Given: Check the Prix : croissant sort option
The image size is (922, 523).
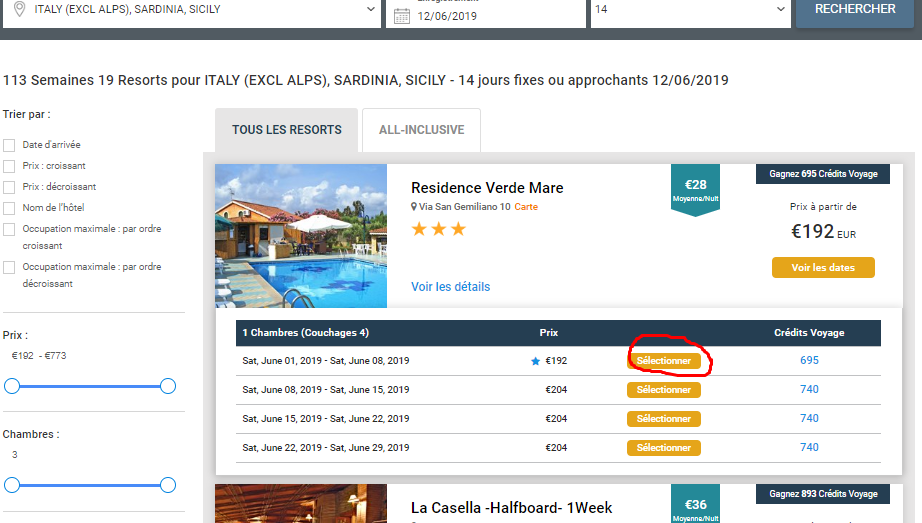Looking at the screenshot, I should tap(9, 166).
